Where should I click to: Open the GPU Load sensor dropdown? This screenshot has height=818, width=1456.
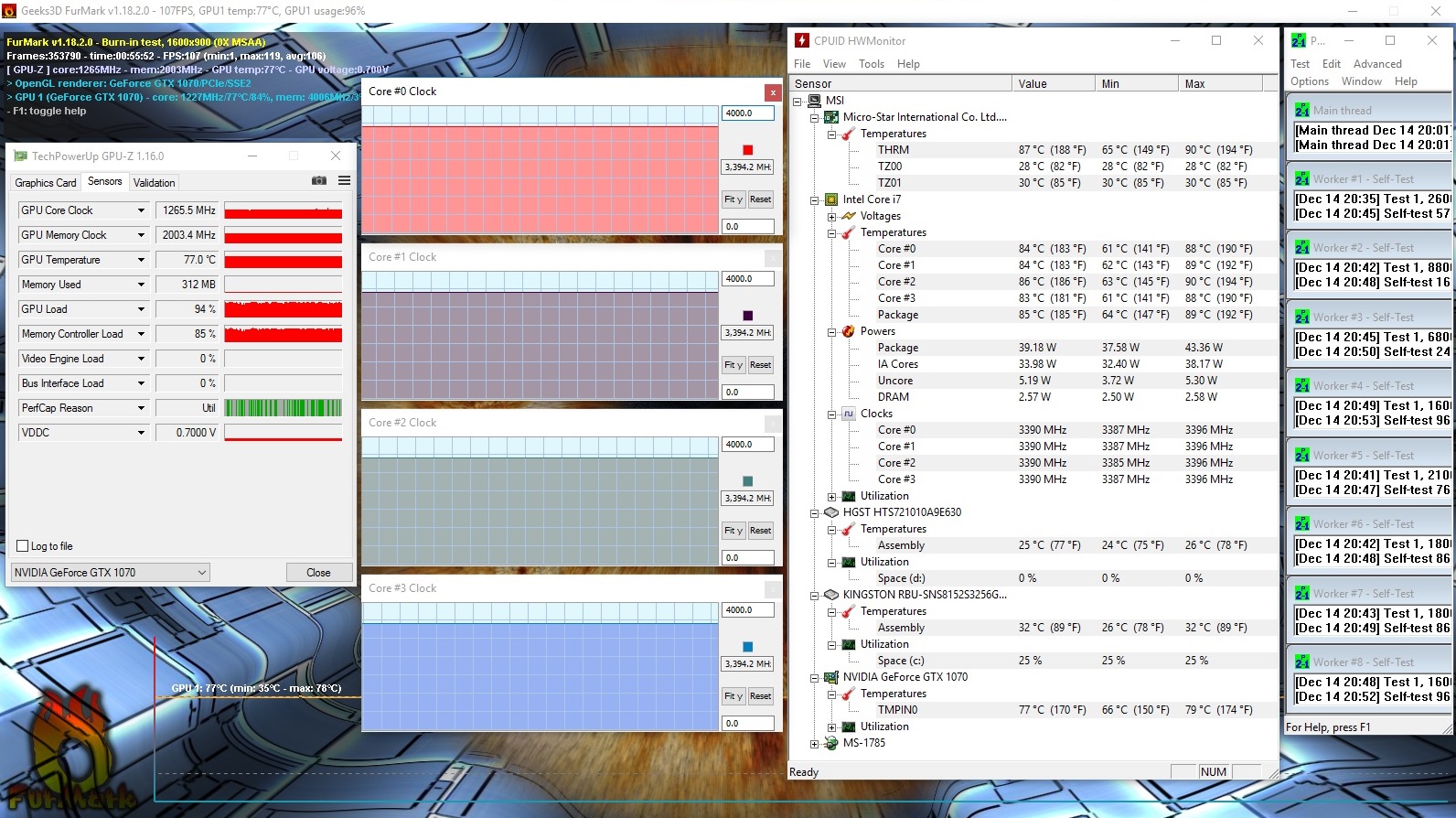(x=141, y=309)
